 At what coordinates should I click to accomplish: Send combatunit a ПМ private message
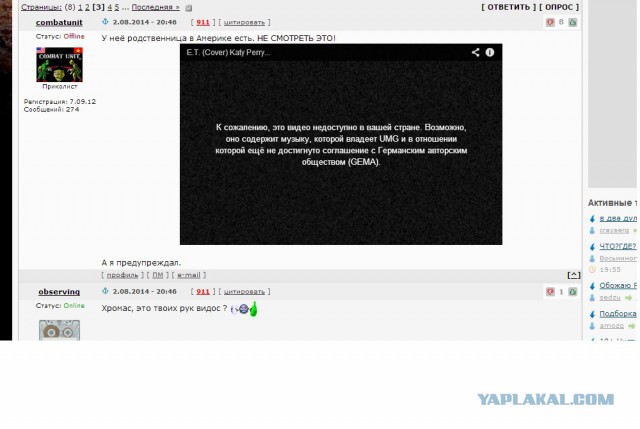point(158,275)
